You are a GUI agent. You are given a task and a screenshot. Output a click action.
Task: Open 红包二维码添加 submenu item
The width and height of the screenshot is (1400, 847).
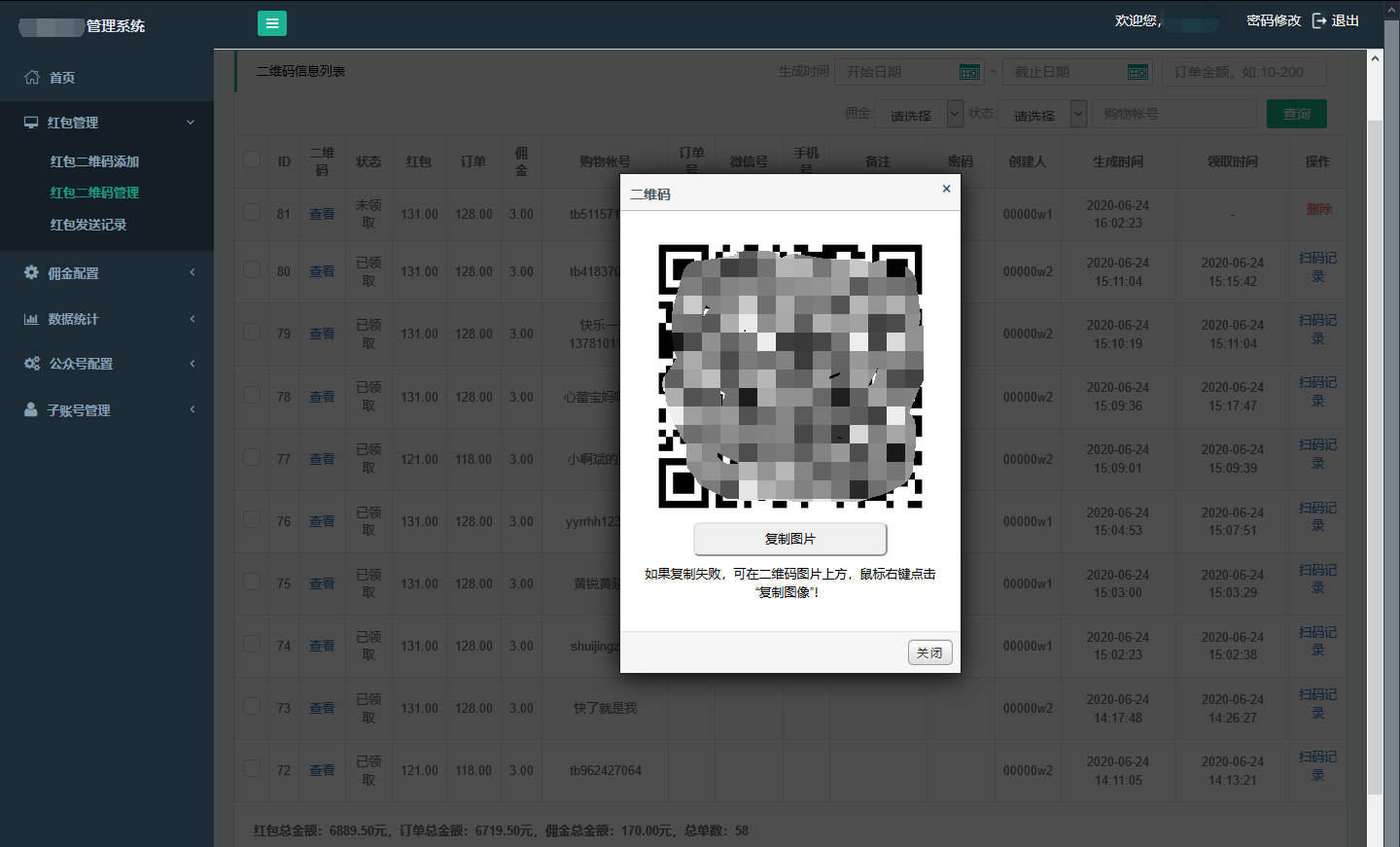(x=94, y=161)
